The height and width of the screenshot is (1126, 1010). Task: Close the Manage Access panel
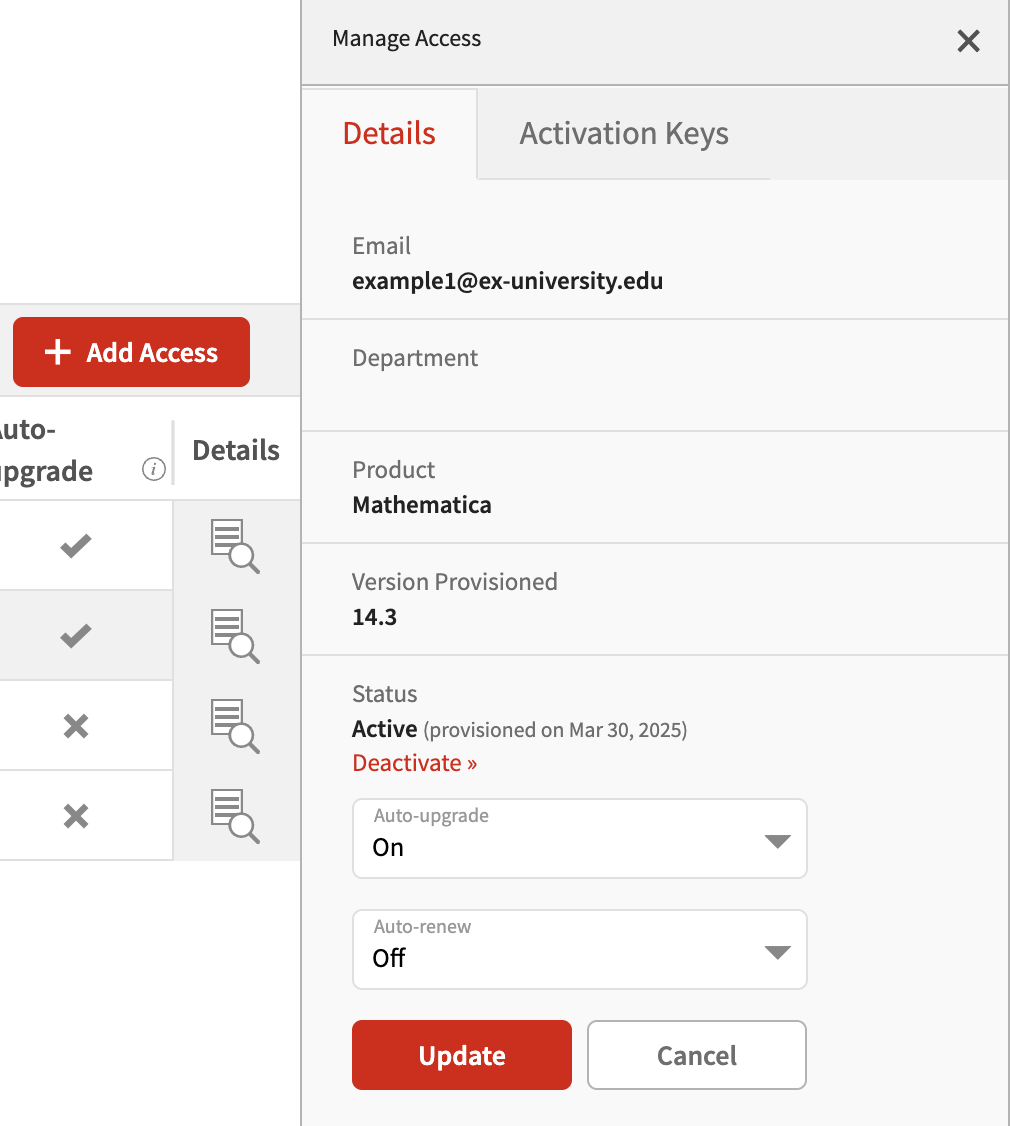(x=968, y=41)
